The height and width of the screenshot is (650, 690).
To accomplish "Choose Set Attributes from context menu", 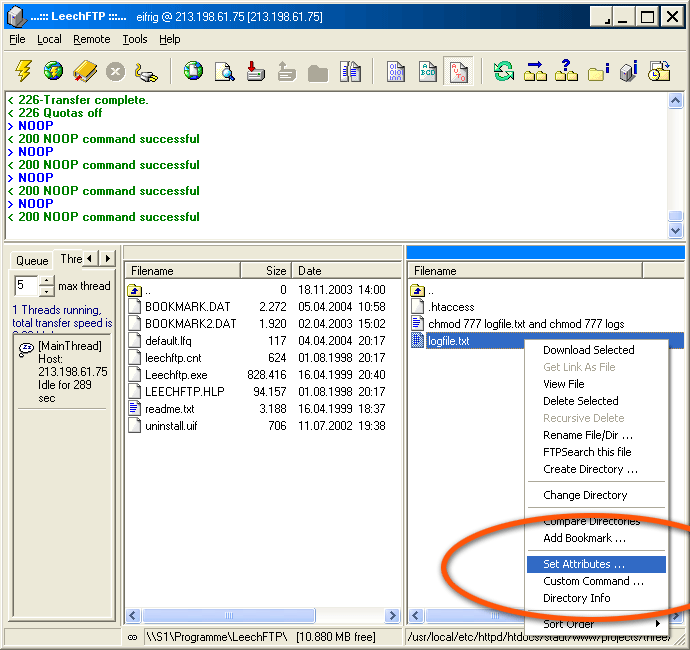I will click(596, 564).
